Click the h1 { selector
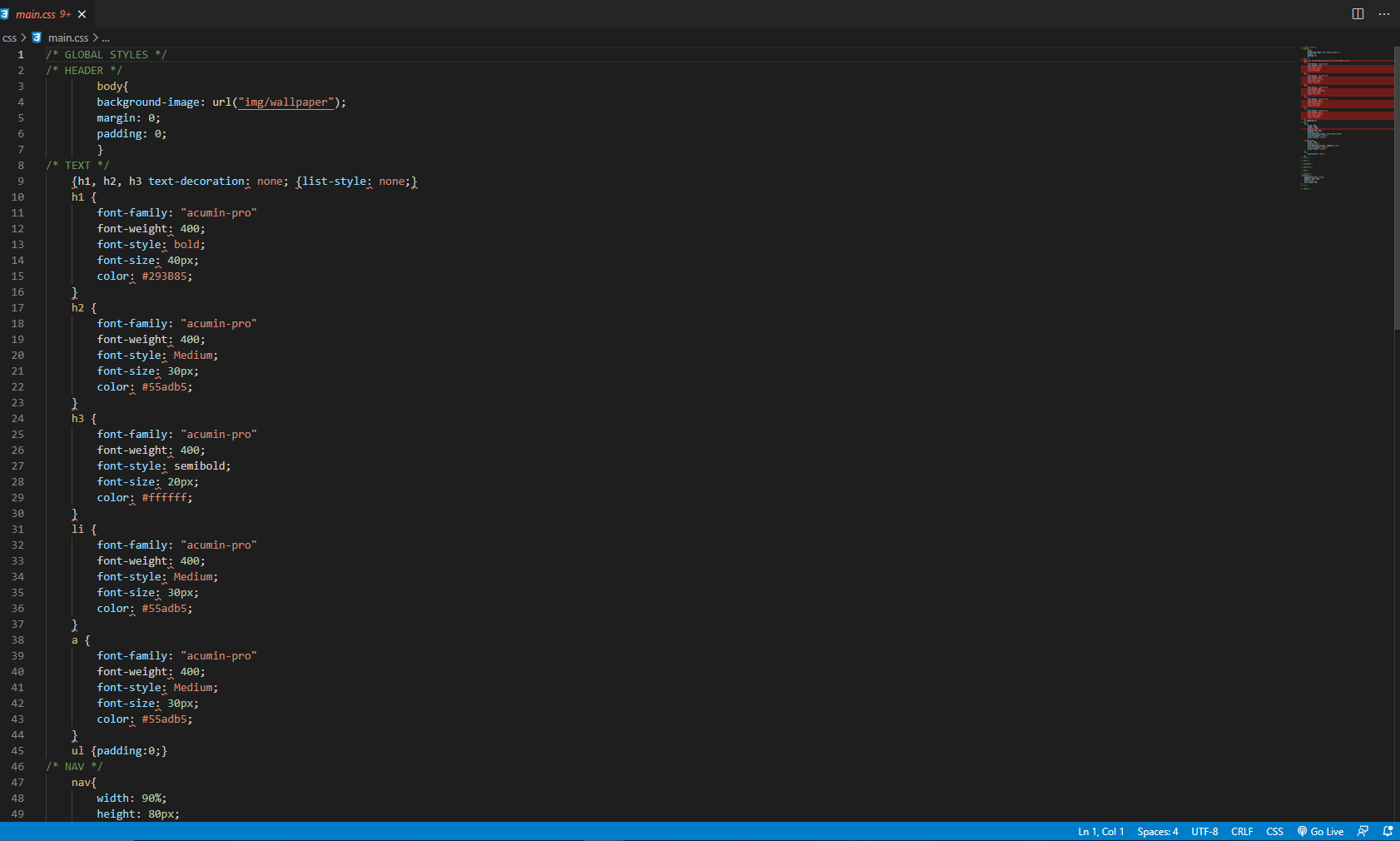 click(84, 197)
